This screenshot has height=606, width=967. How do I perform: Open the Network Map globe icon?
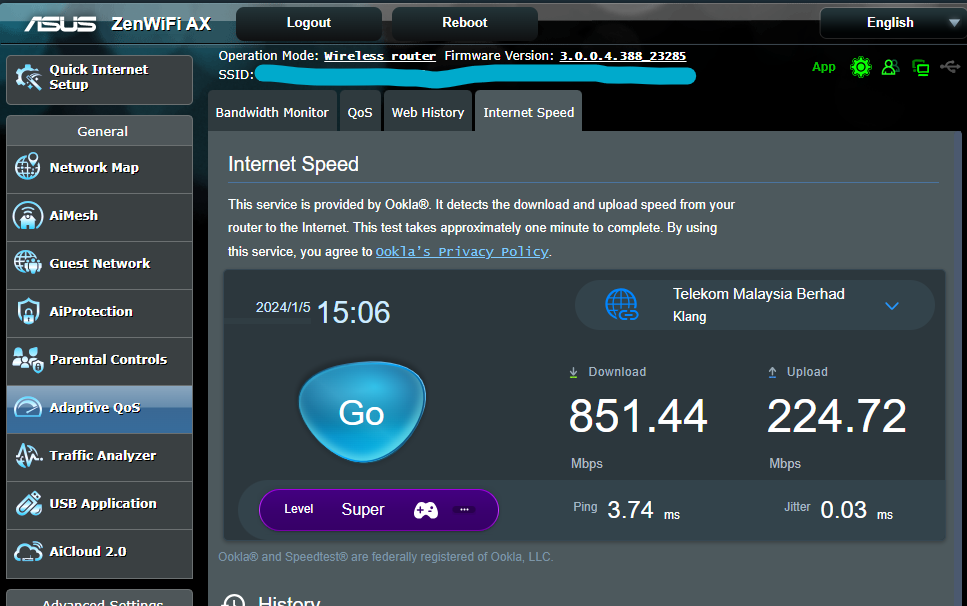pos(28,166)
